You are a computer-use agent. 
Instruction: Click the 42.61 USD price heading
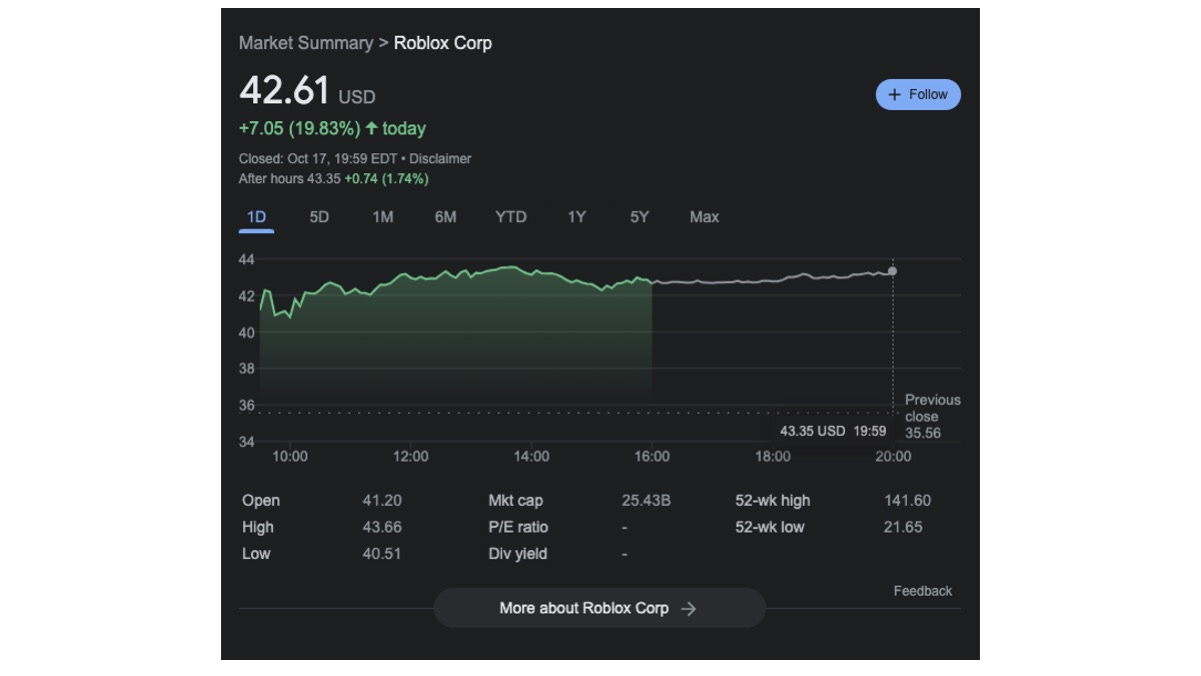tap(307, 91)
